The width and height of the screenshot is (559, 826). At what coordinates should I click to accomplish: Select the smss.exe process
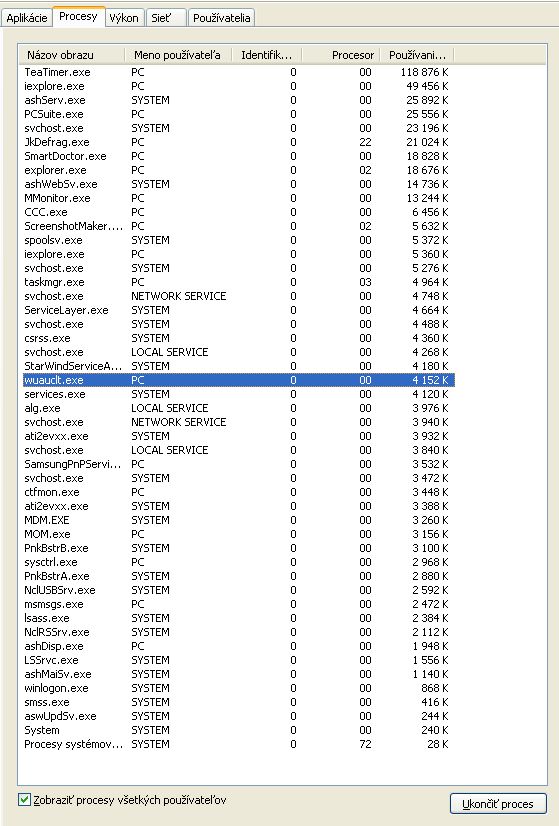pyautogui.click(x=239, y=702)
